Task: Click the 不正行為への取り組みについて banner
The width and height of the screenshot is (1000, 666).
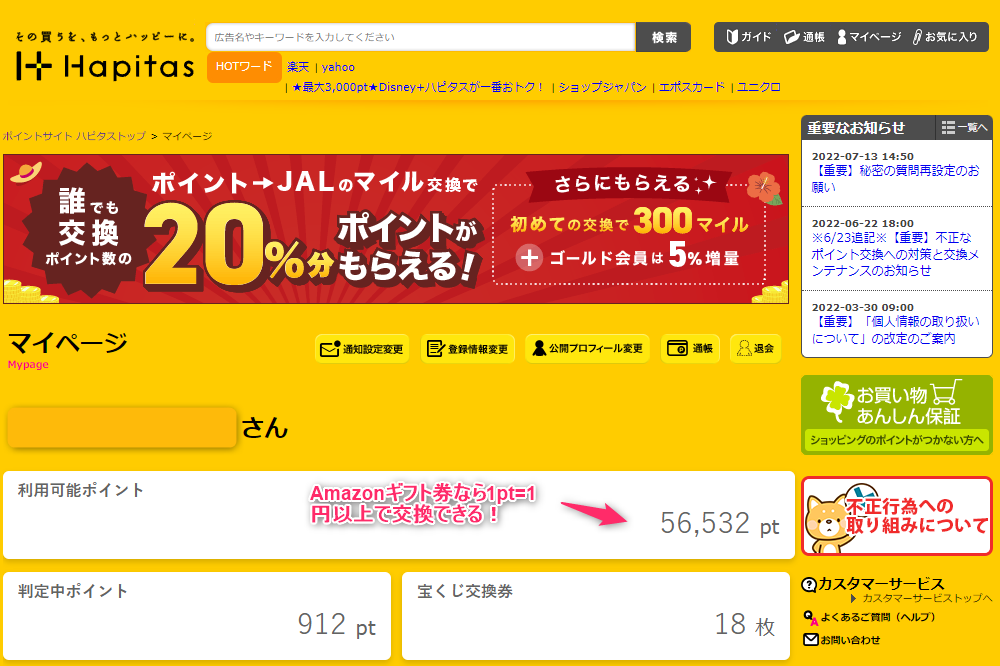Action: coord(897,516)
